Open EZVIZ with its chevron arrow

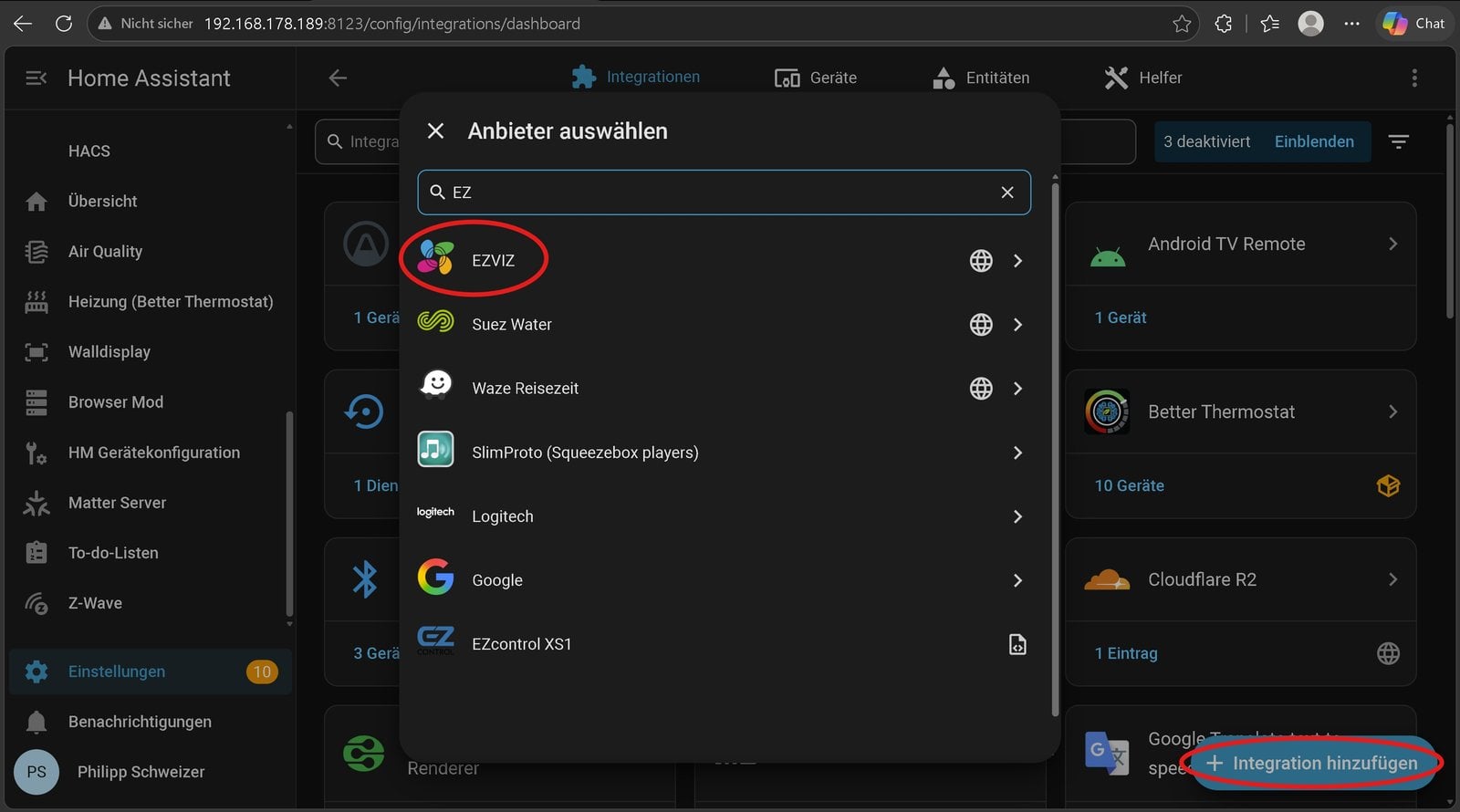[x=1017, y=261]
